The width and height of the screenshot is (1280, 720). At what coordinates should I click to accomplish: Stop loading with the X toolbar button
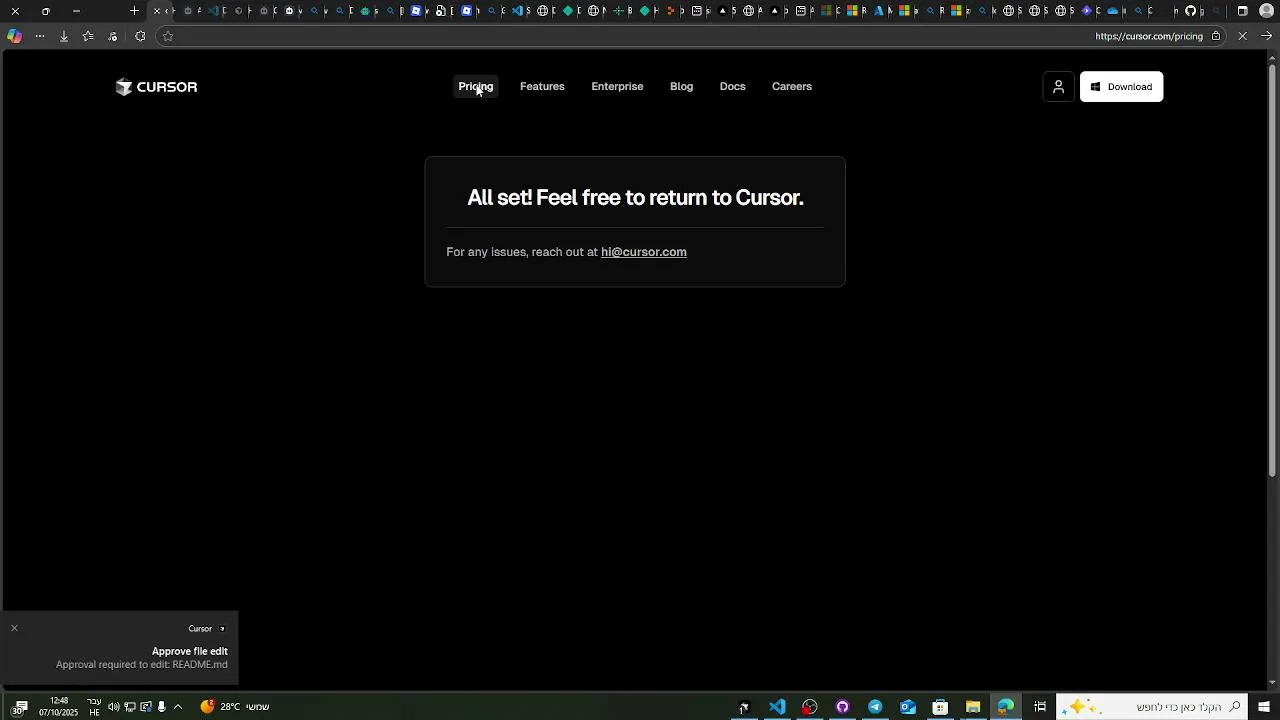1242,36
